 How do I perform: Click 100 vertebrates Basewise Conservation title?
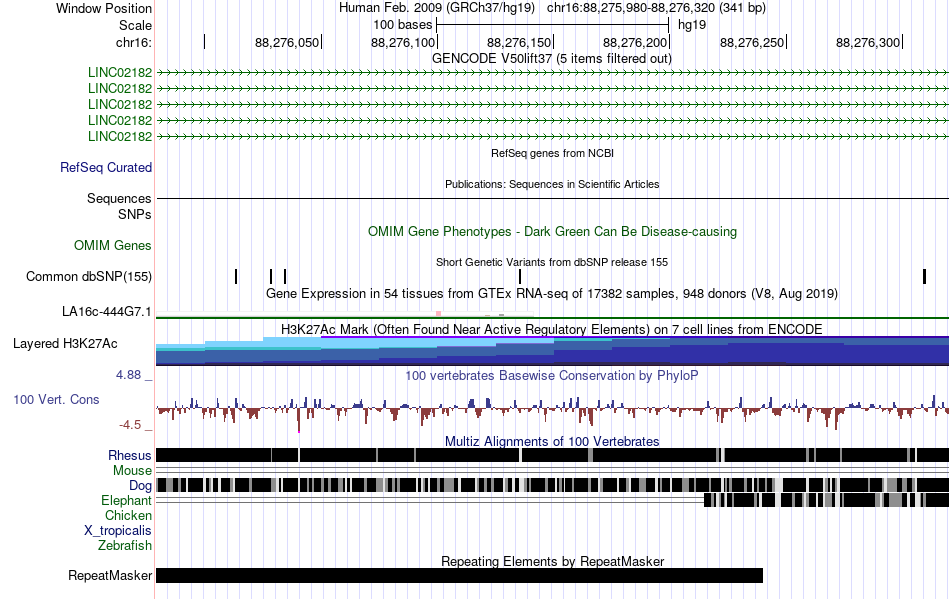coord(552,376)
